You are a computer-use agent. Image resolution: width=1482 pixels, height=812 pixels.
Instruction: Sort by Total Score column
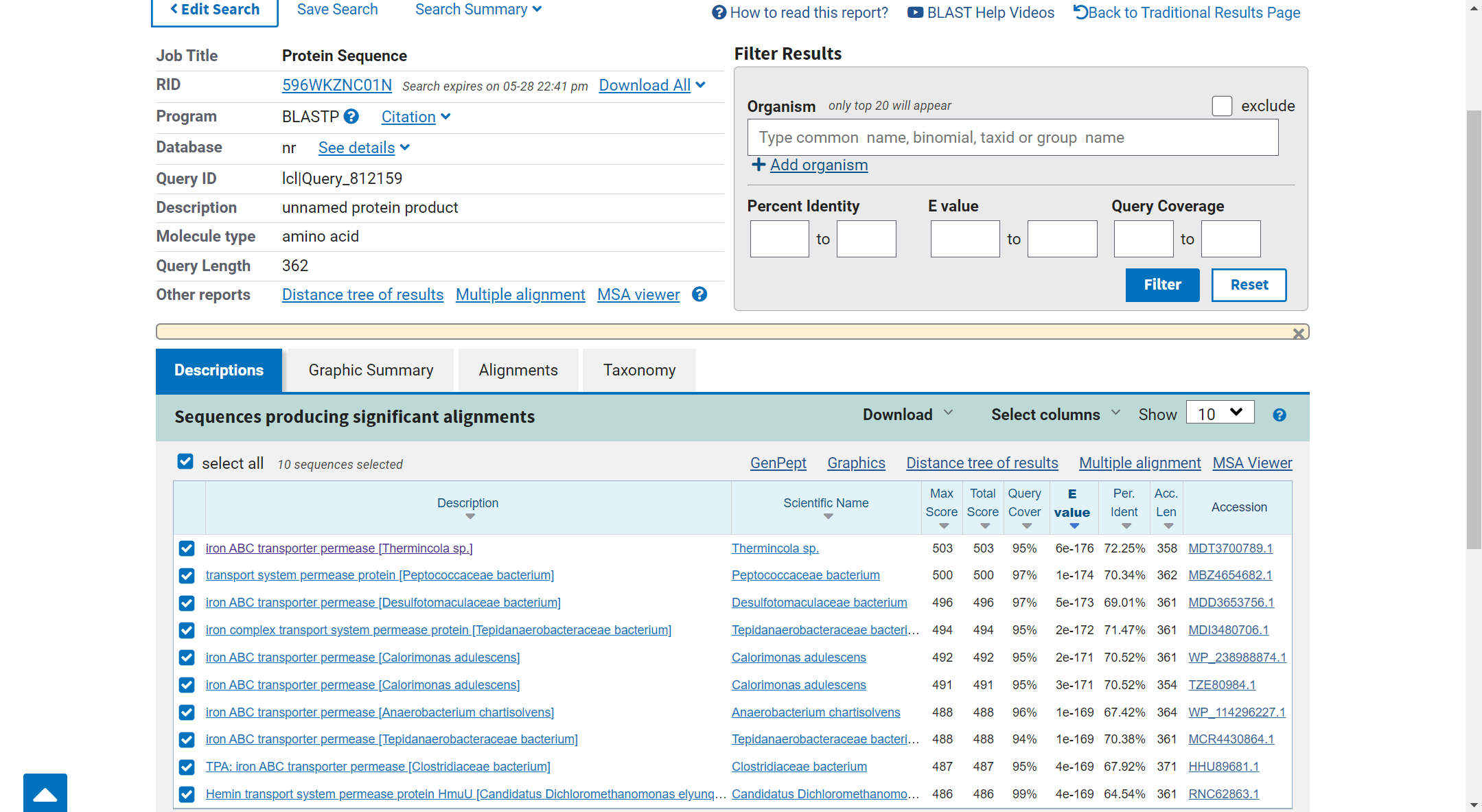coord(985,526)
